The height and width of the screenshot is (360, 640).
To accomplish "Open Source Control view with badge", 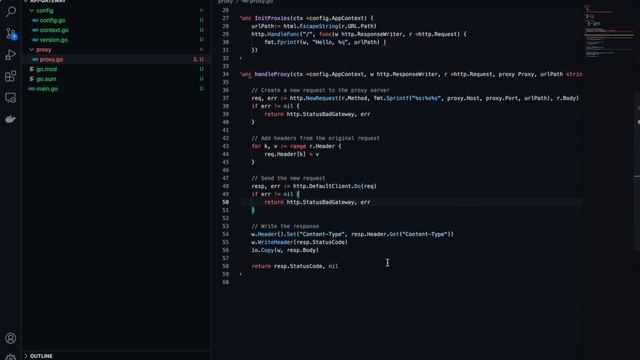I will pos(11,33).
